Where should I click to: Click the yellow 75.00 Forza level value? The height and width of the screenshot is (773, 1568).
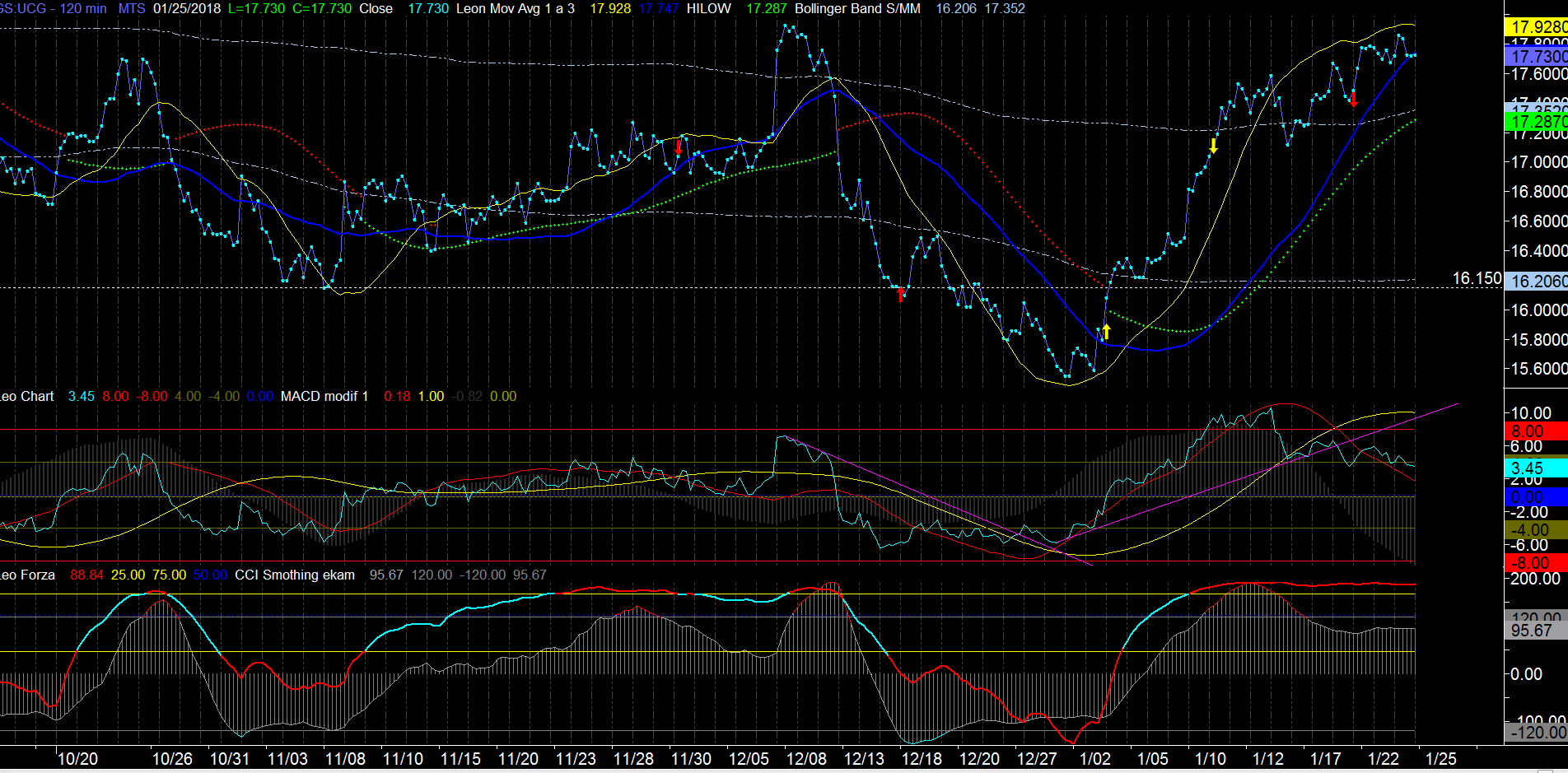(x=169, y=575)
